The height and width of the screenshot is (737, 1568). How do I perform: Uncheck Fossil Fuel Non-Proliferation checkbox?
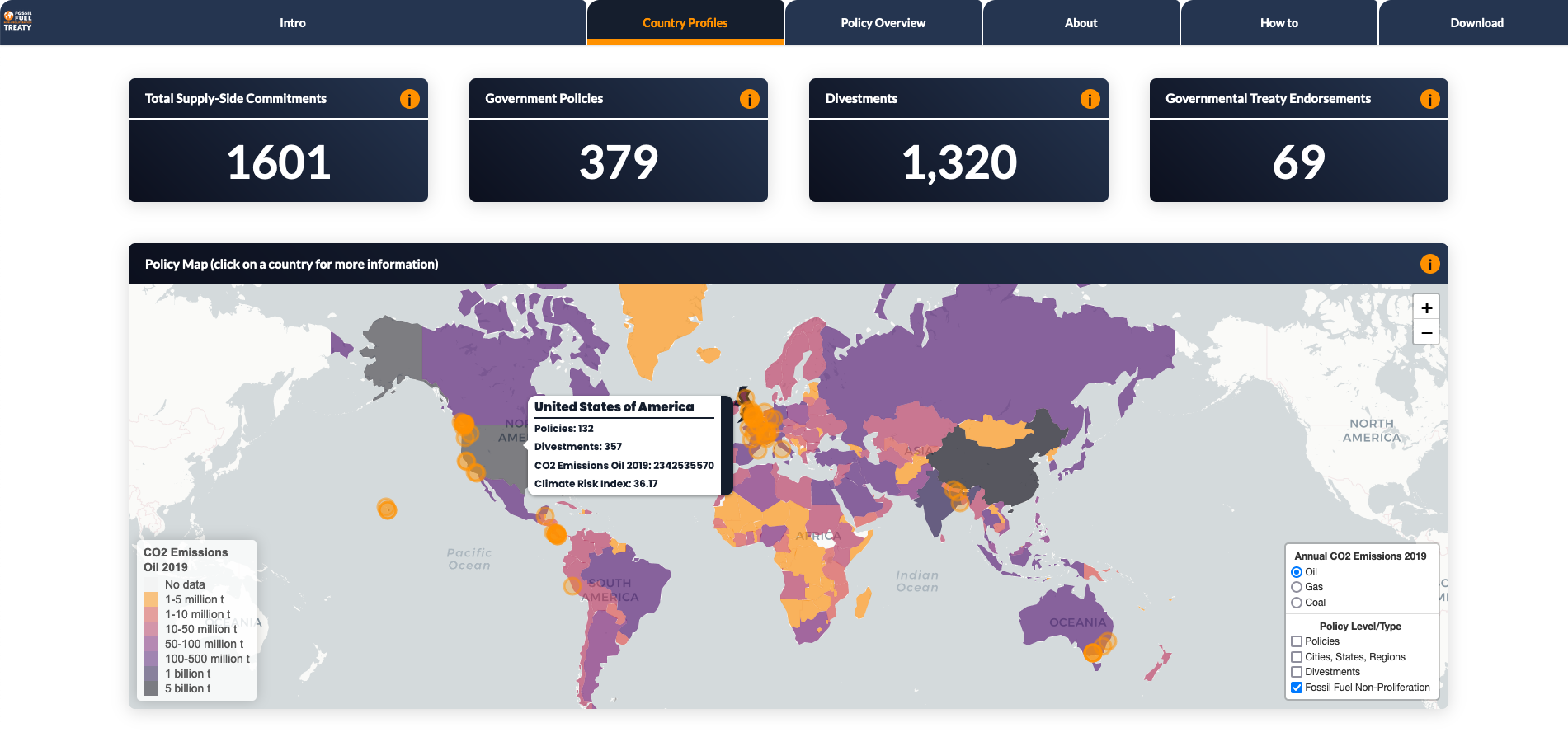pos(1297,688)
